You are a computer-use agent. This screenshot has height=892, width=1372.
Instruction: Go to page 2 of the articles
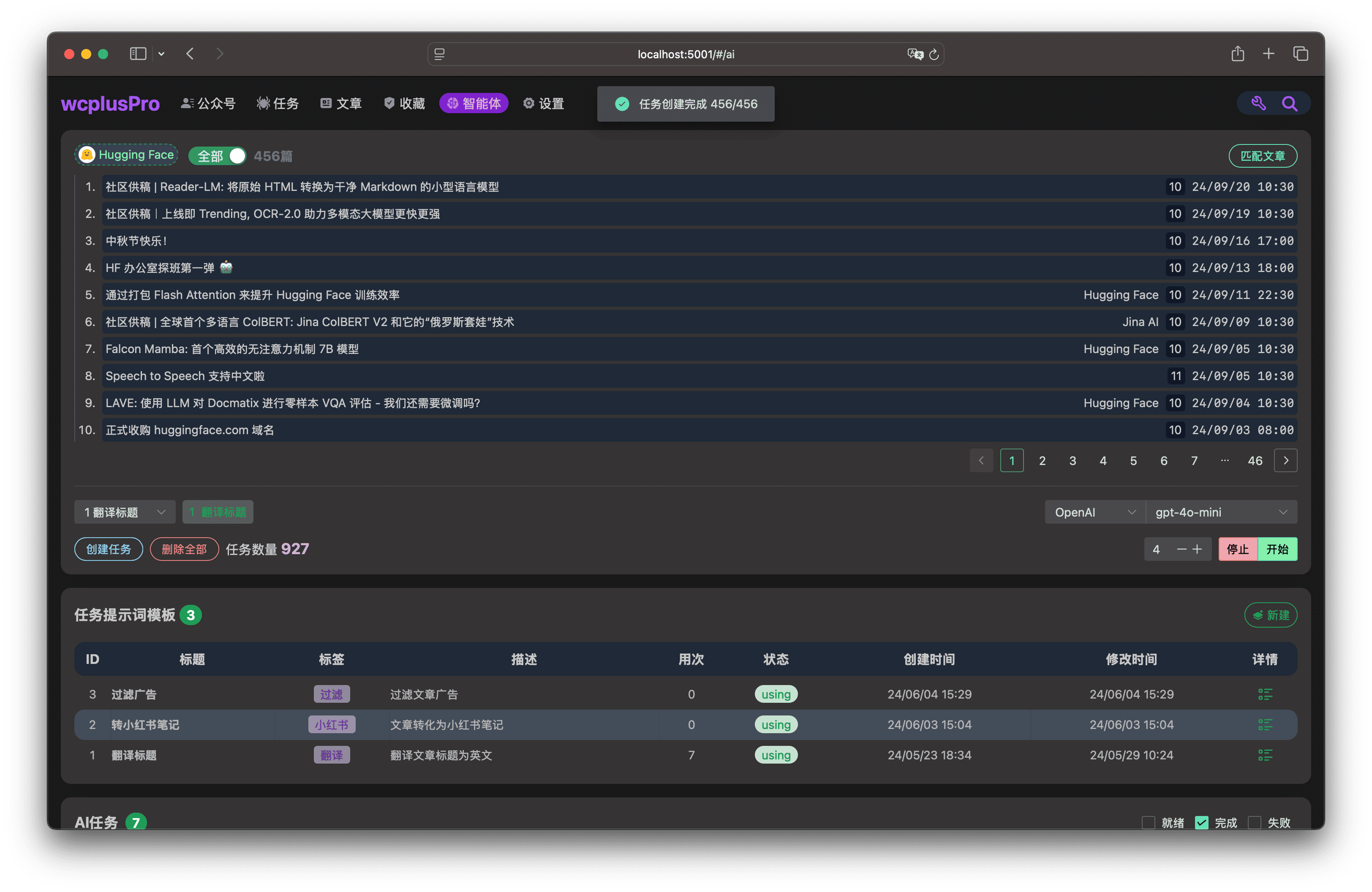tap(1042, 460)
